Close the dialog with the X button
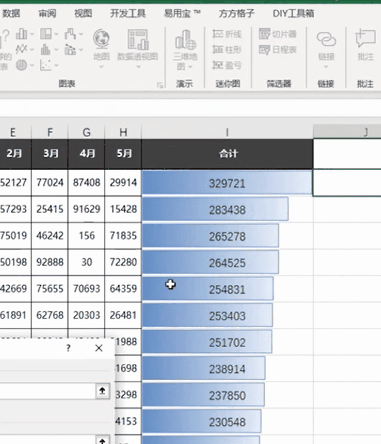Image resolution: width=381 pixels, height=444 pixels. (x=99, y=348)
